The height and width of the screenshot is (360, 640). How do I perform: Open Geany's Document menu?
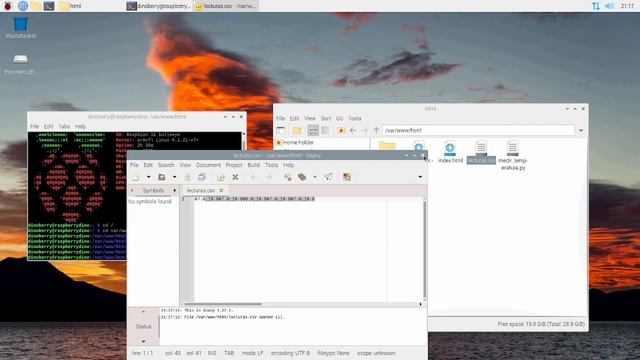pyautogui.click(x=208, y=165)
